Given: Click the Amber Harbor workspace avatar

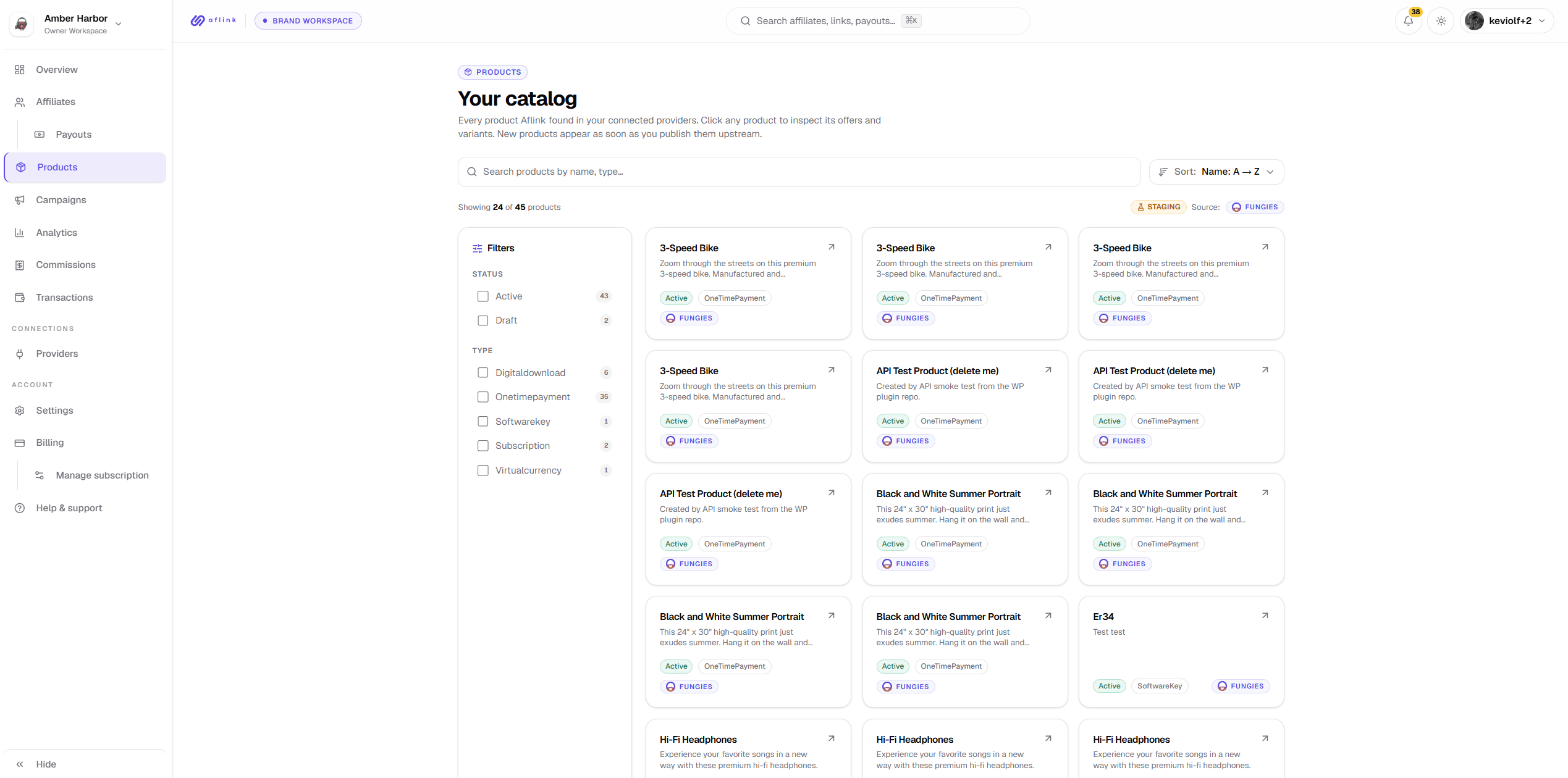Looking at the screenshot, I should (x=21, y=24).
